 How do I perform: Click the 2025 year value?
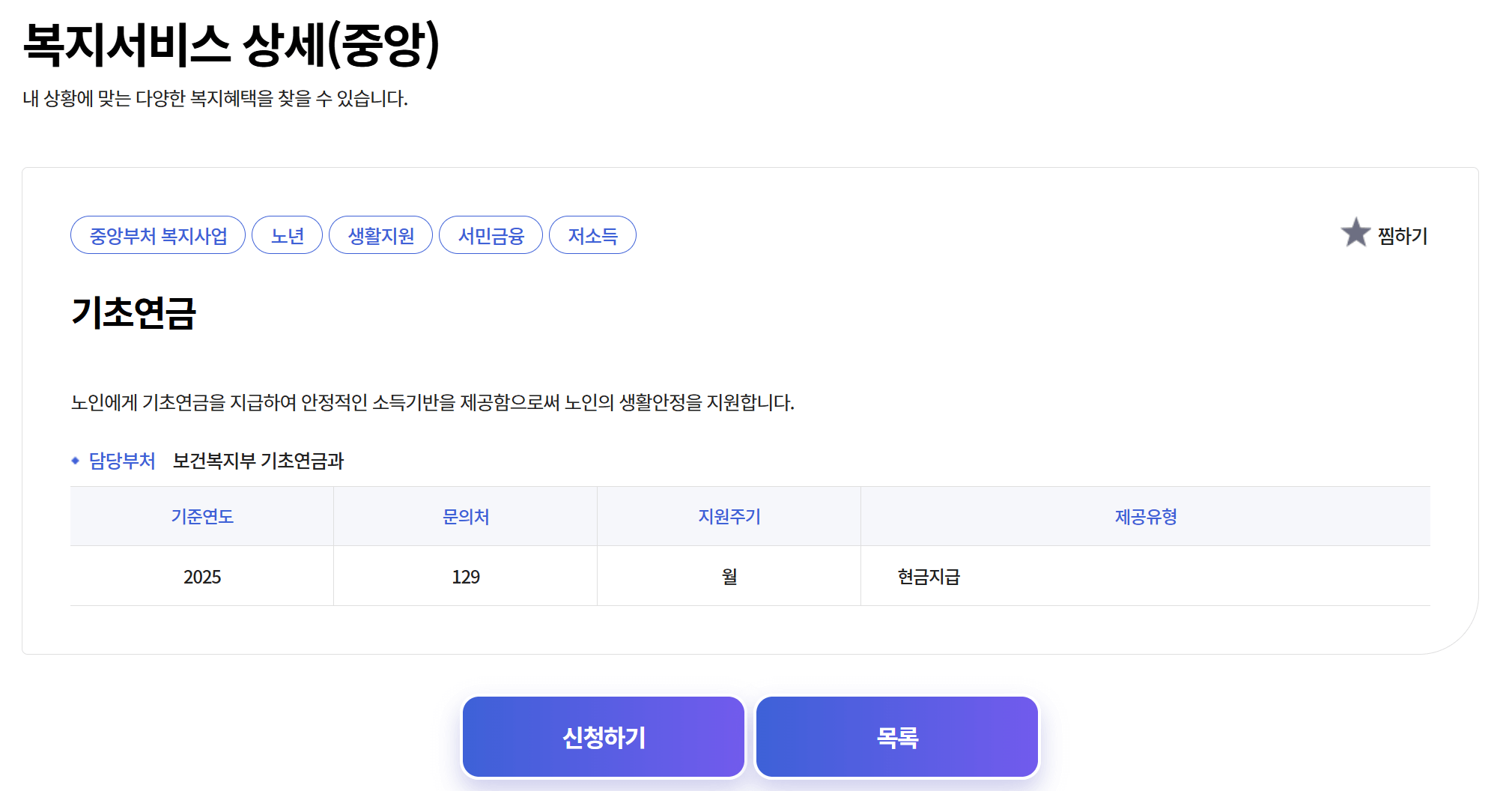201,576
